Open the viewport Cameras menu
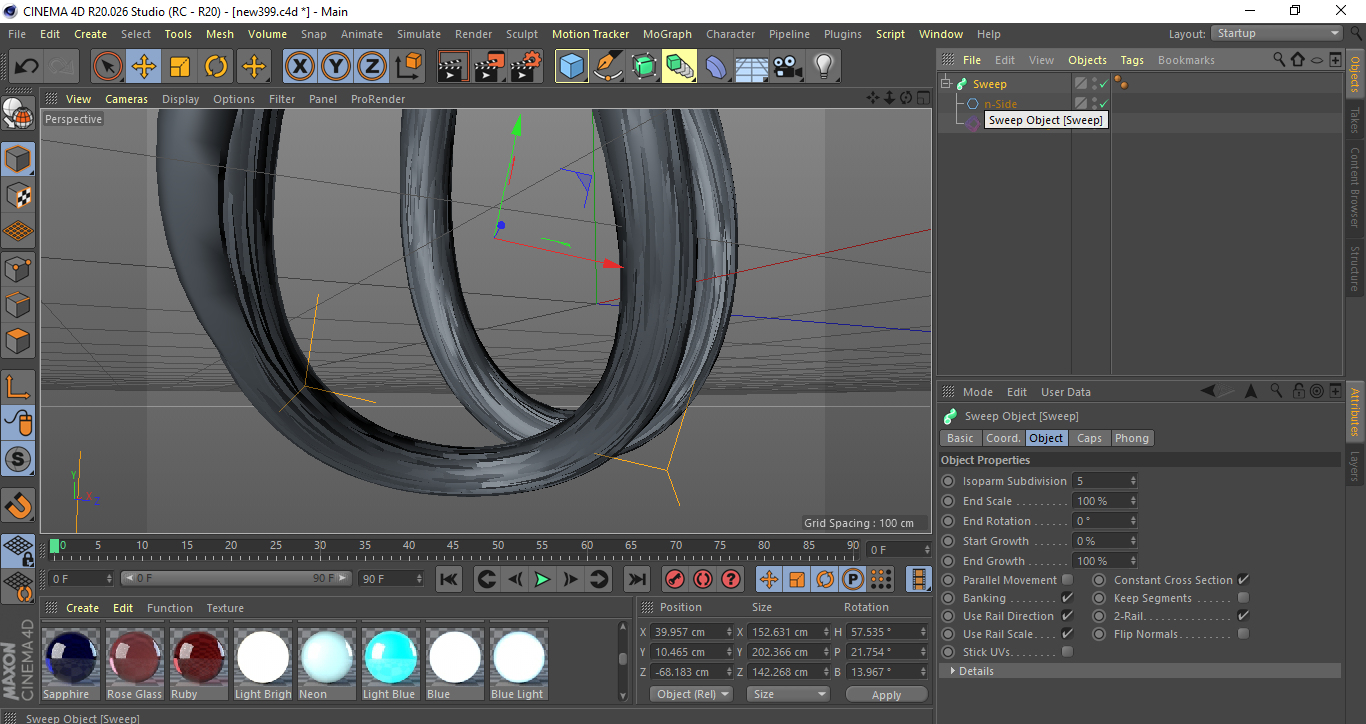 126,99
